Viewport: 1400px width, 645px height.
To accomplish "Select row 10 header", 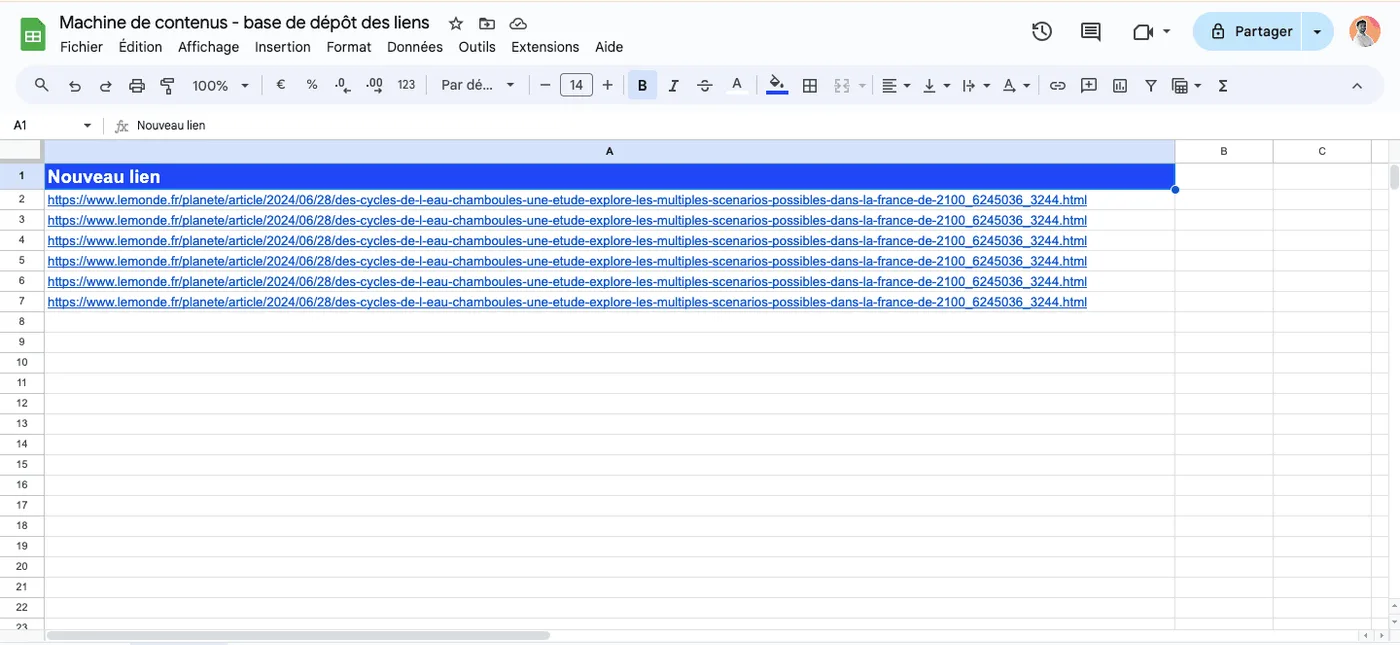I will pos(22,362).
